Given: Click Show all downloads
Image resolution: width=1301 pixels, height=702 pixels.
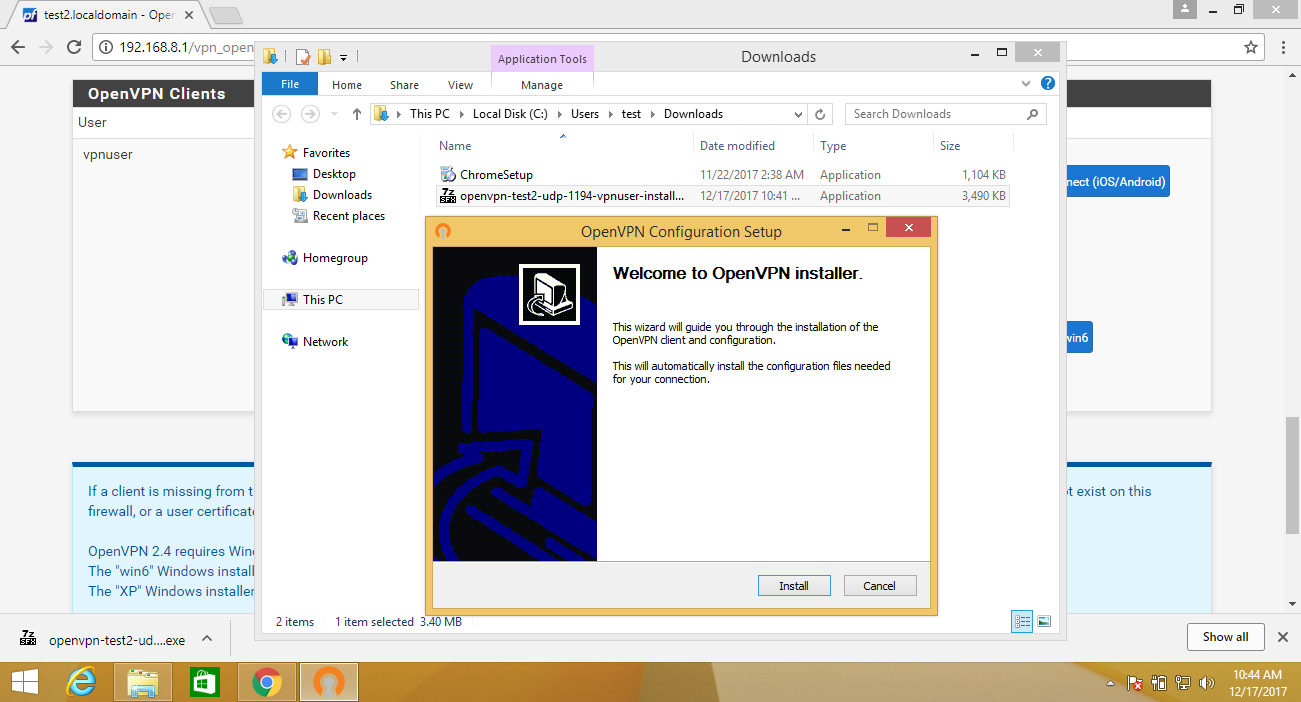Looking at the screenshot, I should click(1225, 637).
